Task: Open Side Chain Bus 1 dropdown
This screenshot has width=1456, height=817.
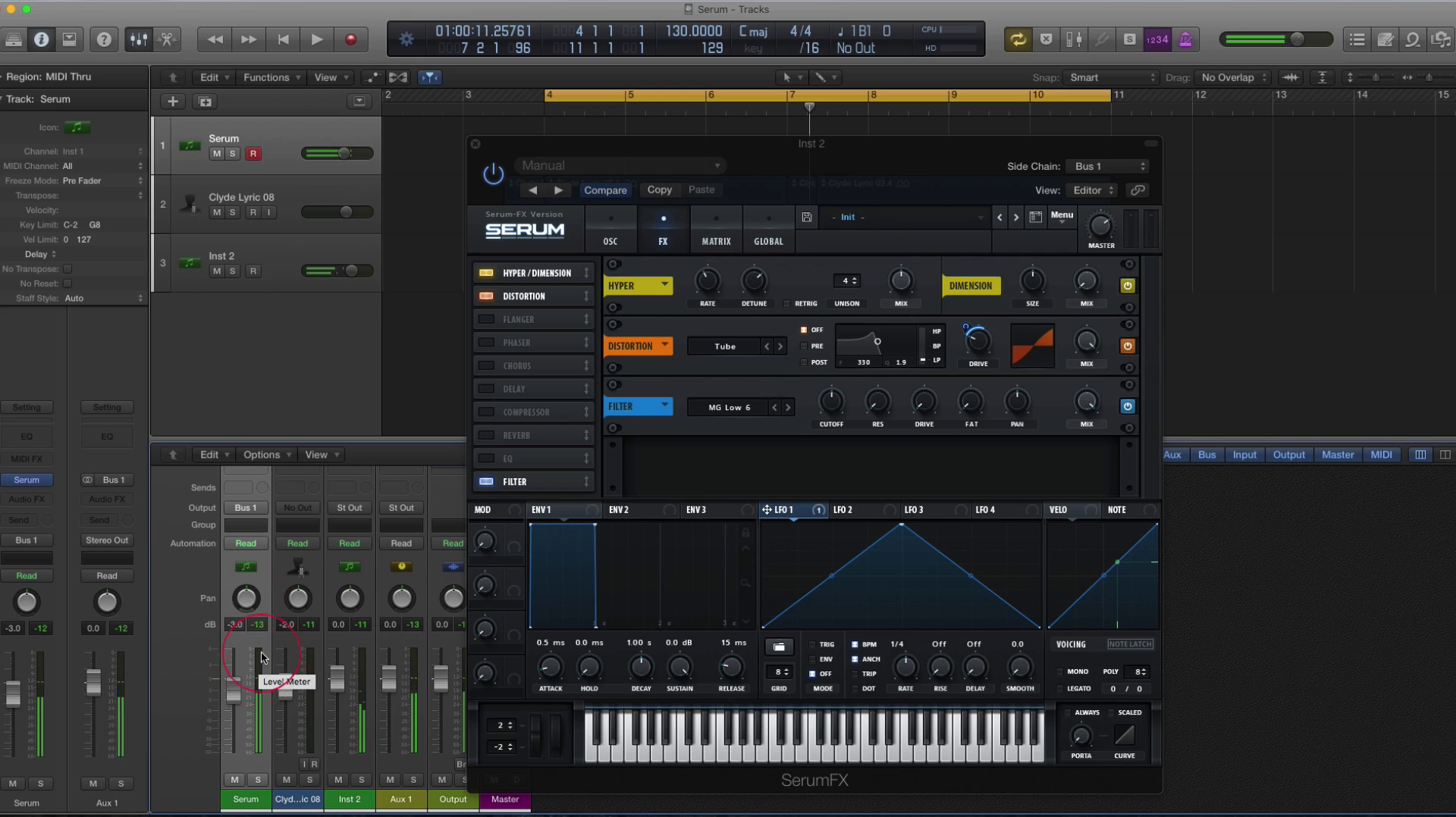Action: (1108, 166)
